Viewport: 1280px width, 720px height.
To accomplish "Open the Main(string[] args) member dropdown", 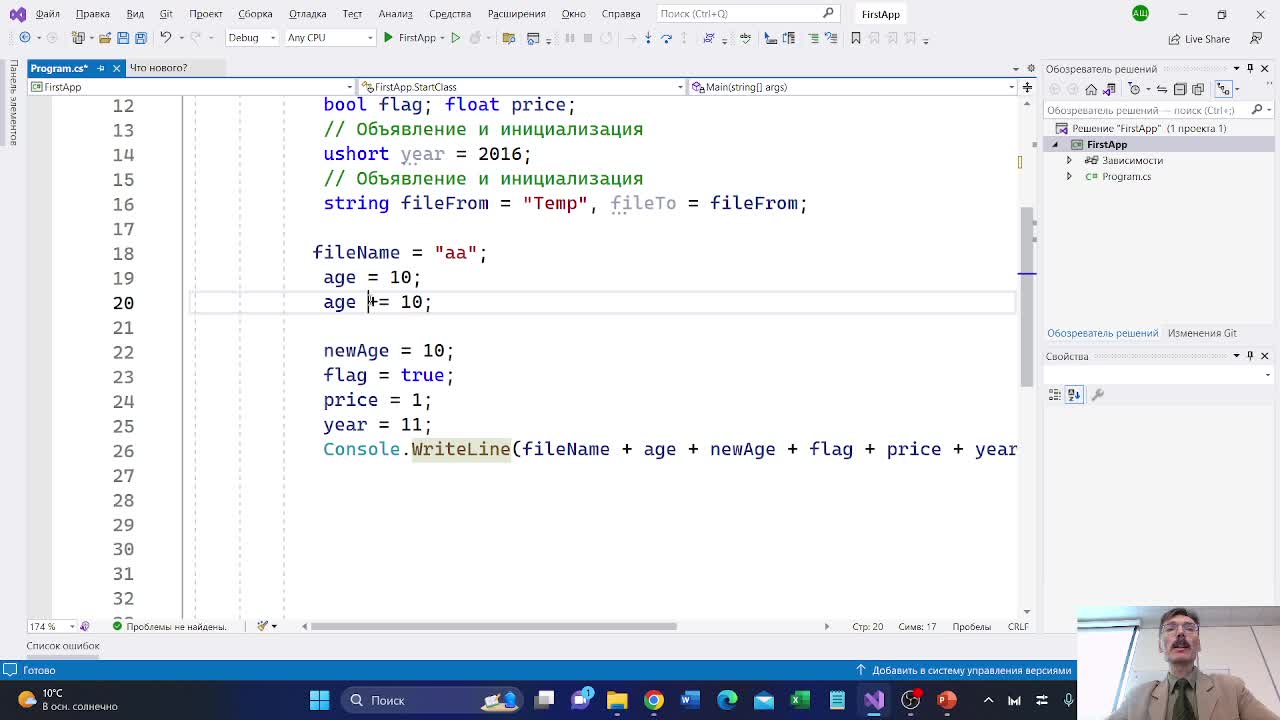I will point(853,87).
